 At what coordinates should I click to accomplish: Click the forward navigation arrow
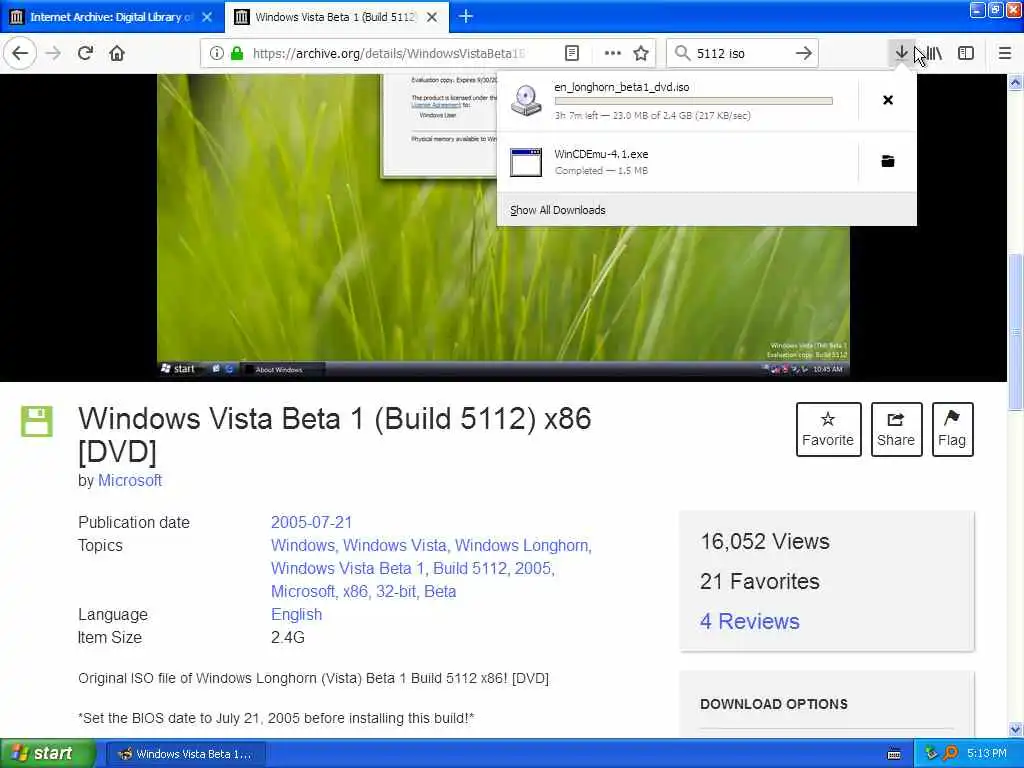[x=54, y=53]
